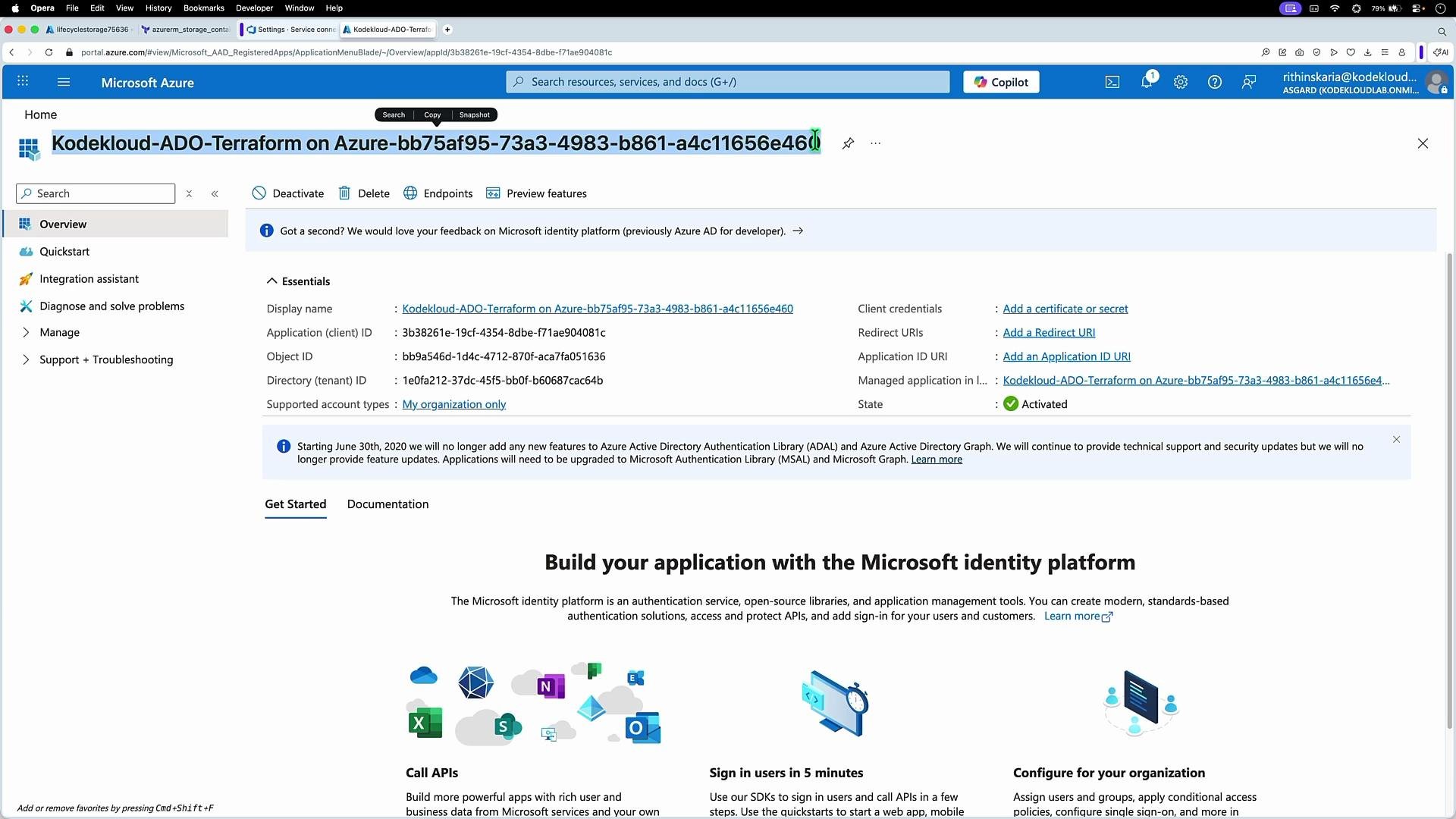Open the Developer menu in the menu bar

click(x=254, y=8)
